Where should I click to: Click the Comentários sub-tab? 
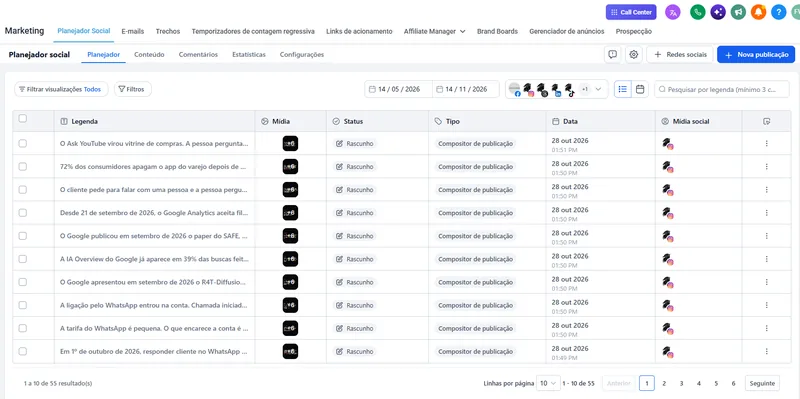198,55
